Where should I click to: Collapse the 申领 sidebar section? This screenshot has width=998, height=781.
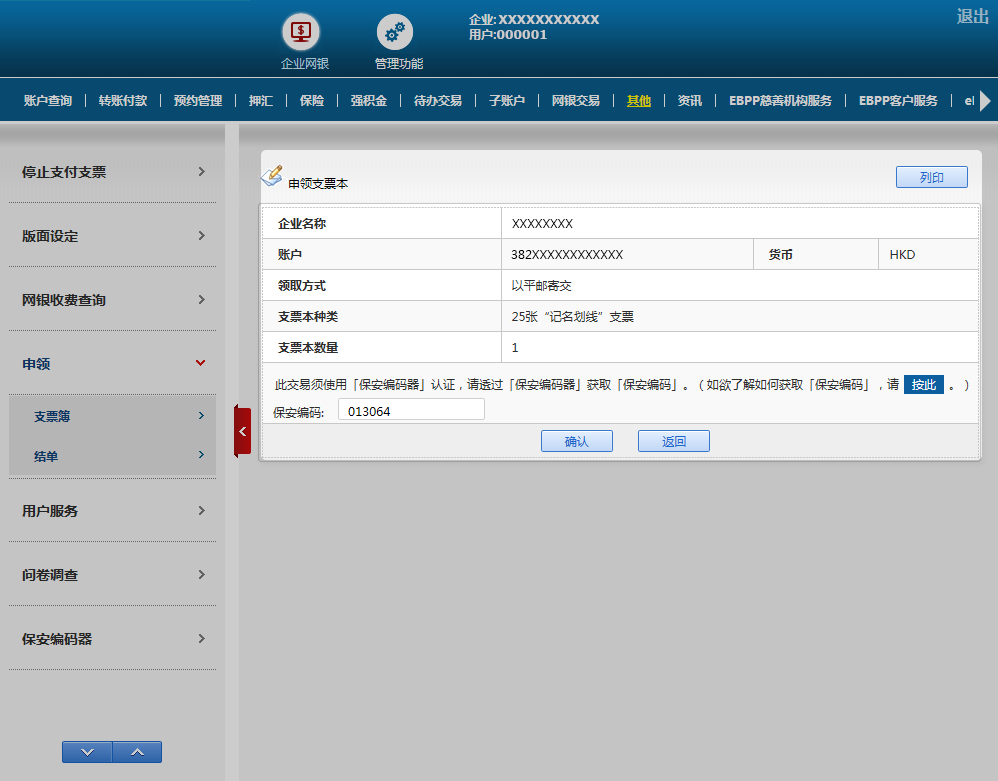112,364
